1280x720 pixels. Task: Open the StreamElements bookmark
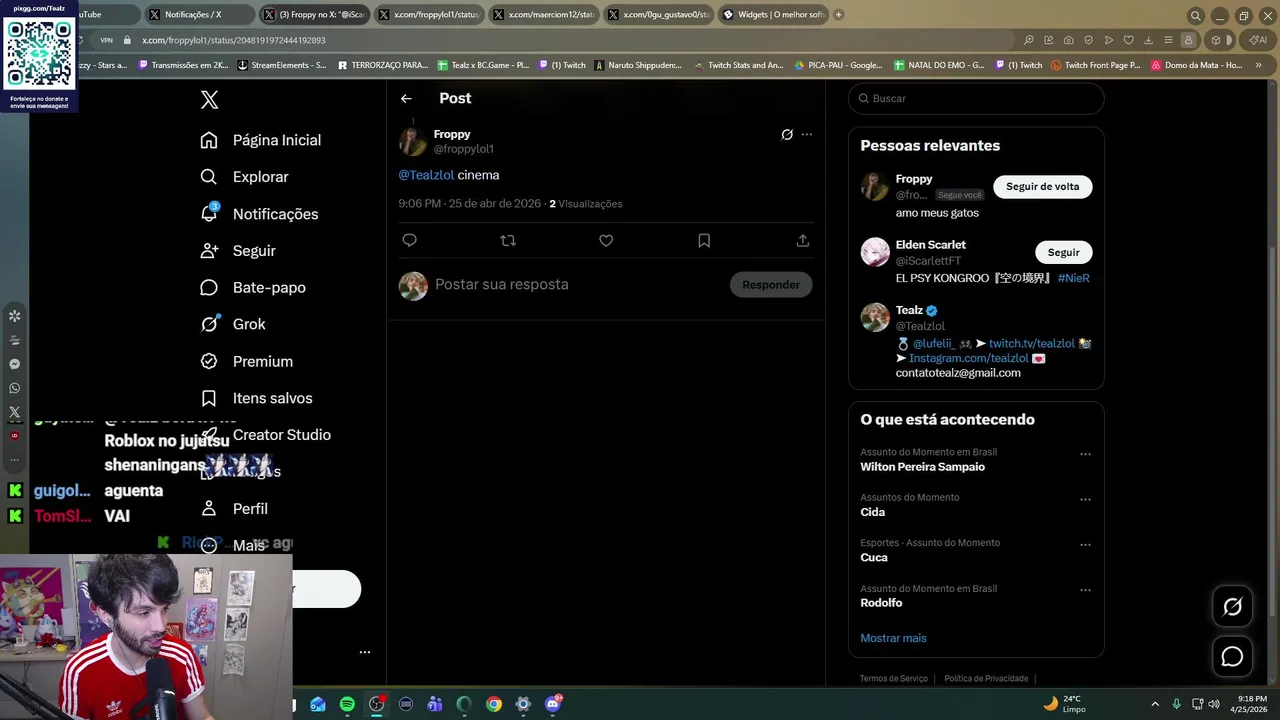(x=282, y=65)
